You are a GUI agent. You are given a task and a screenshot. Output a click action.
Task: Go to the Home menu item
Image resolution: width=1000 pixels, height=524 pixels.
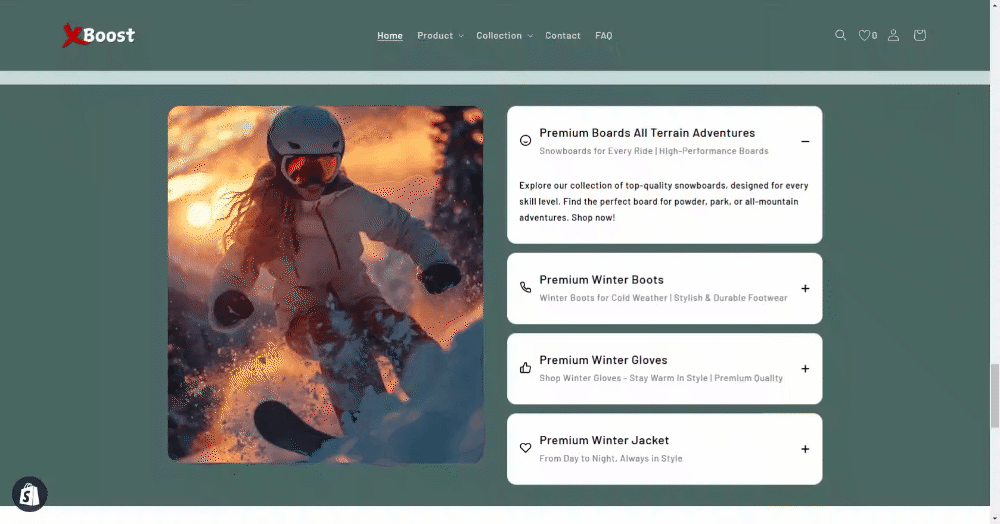pos(390,36)
